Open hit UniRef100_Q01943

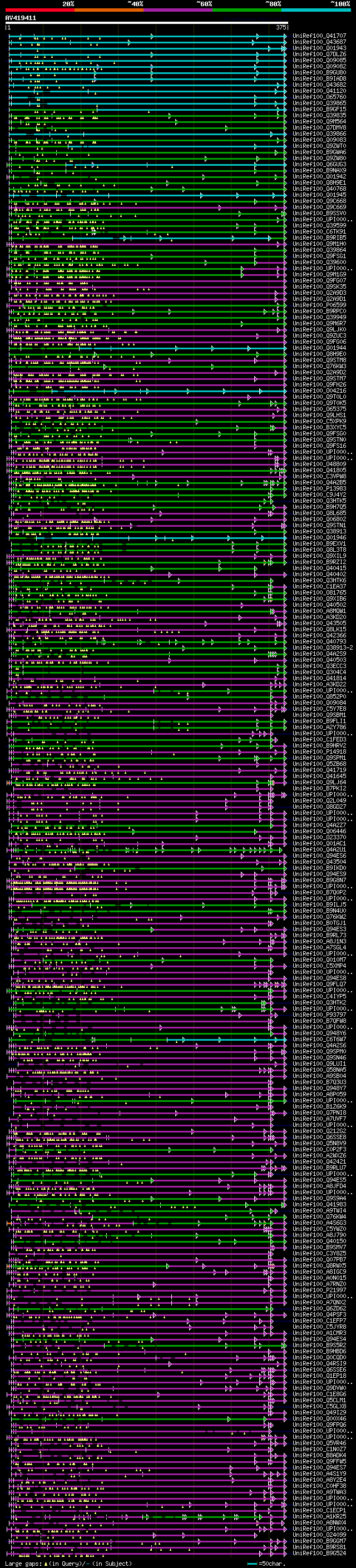pos(319,48)
